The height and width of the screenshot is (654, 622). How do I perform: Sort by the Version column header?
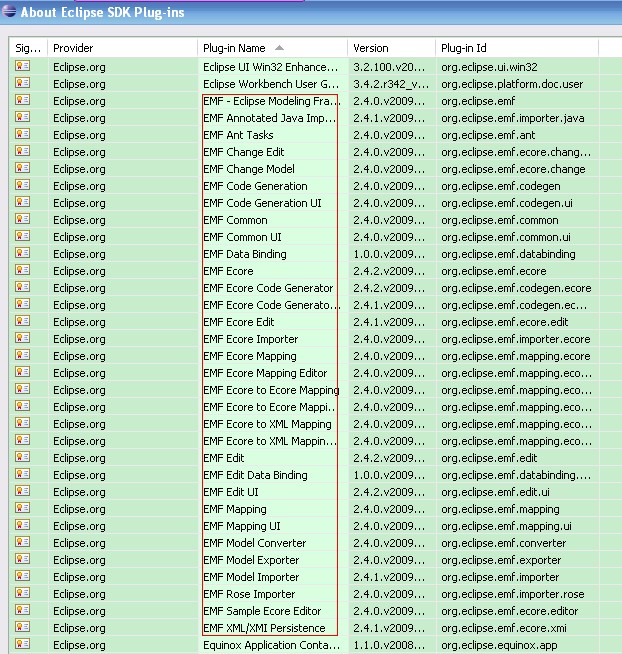point(391,48)
